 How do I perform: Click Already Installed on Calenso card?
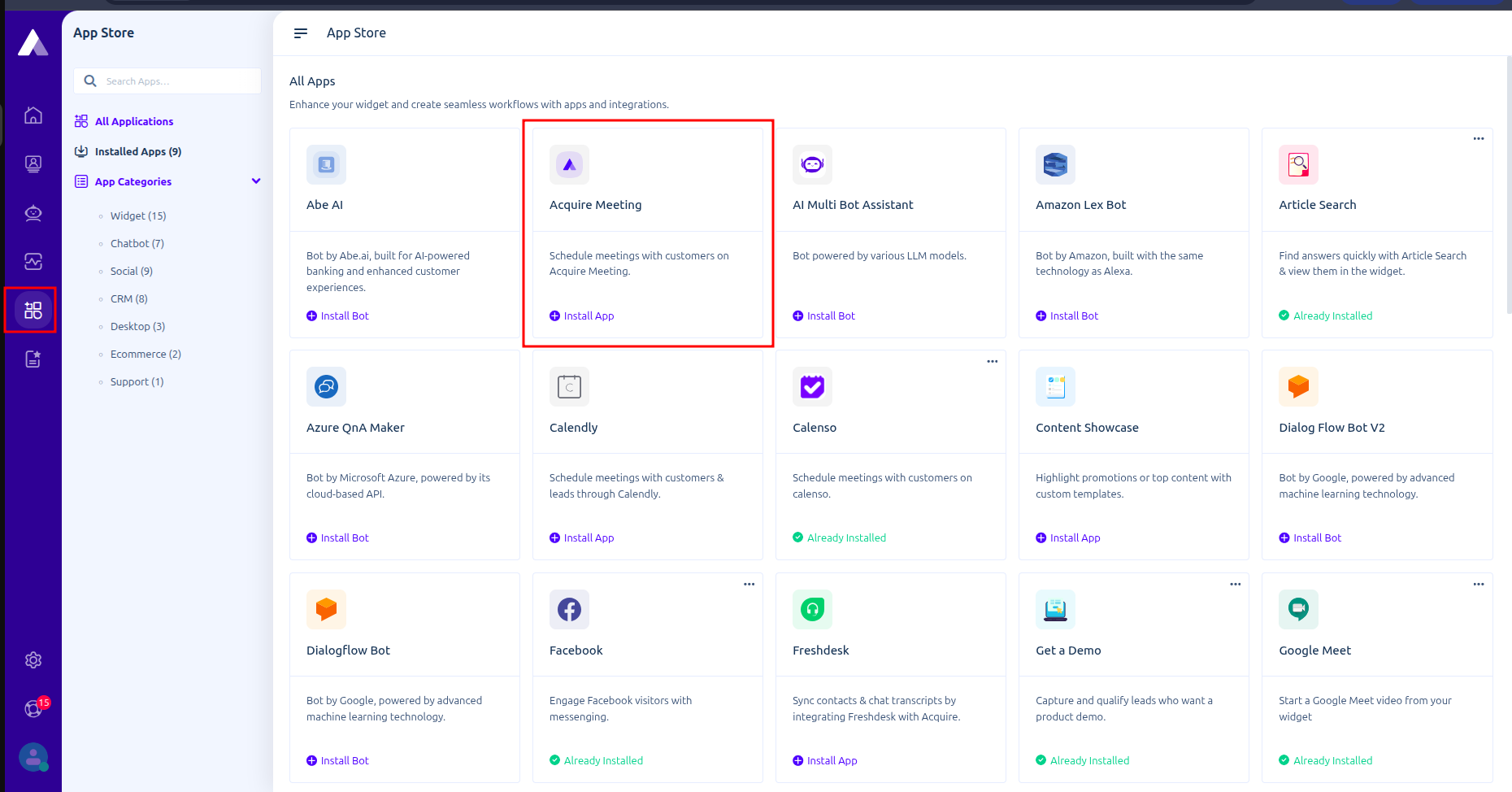pos(840,538)
